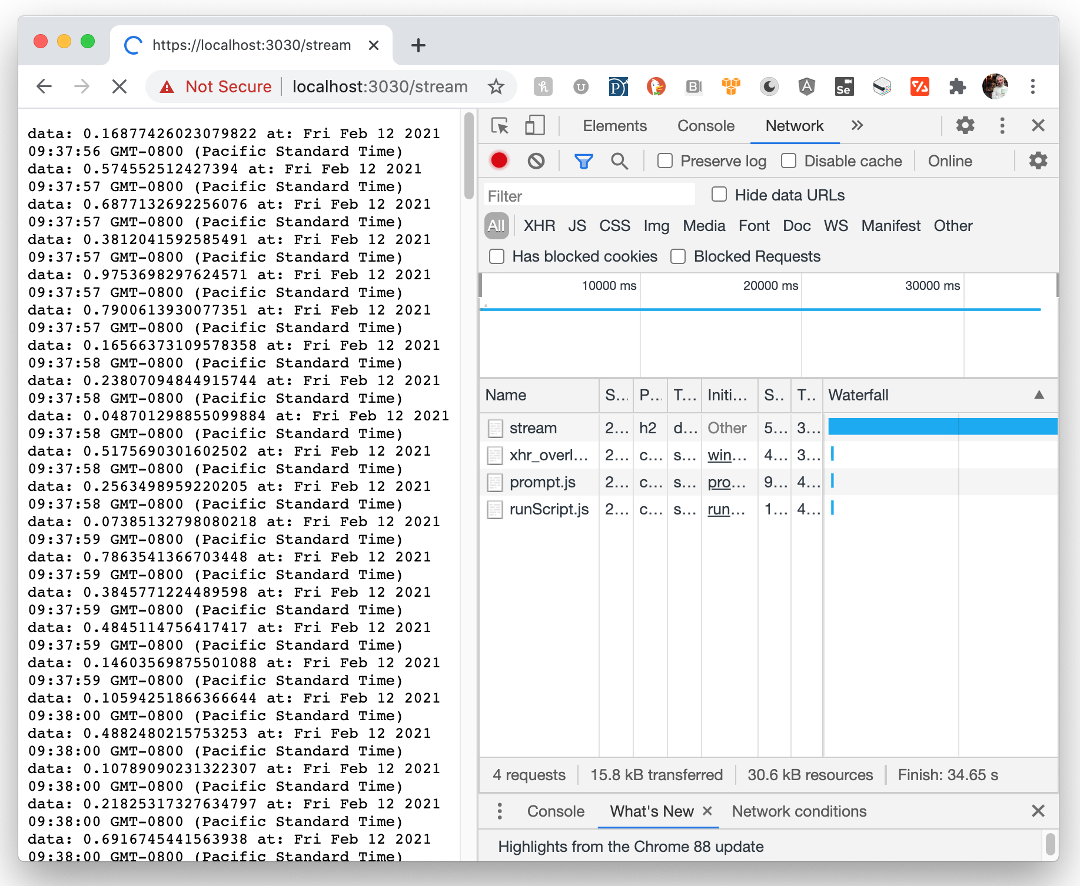Viewport: 1080px width, 886px height.
Task: Open the Online throttling dropdown
Action: point(950,161)
